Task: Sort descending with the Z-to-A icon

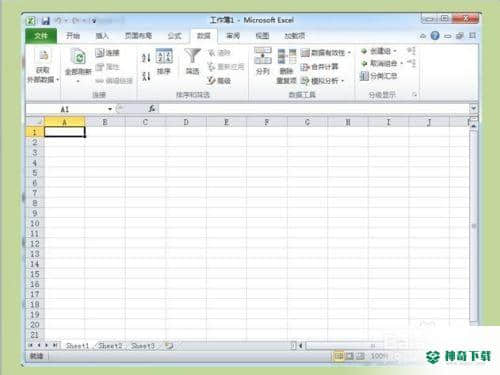Action: (146, 76)
